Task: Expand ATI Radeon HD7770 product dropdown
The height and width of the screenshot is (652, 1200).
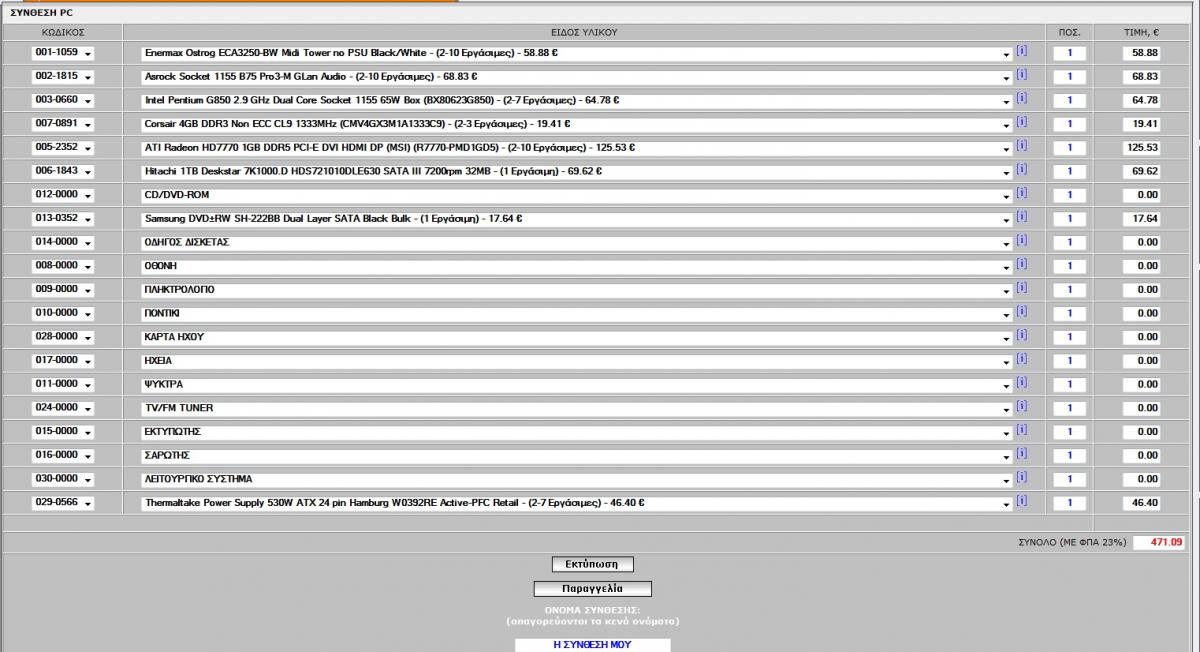Action: [x=576, y=147]
